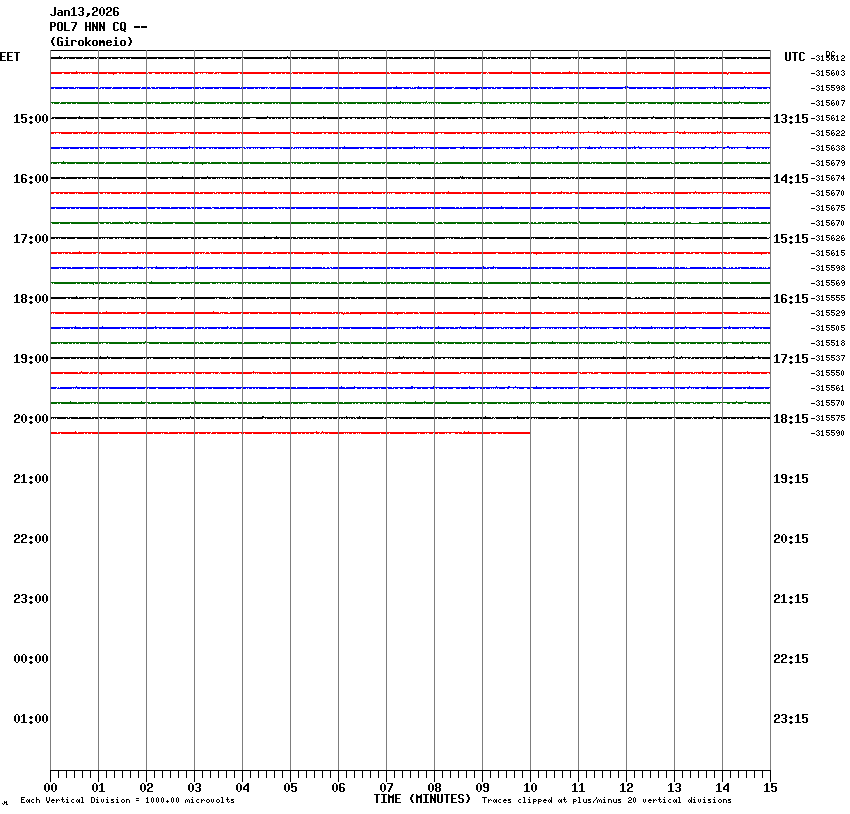This screenshot has width=850, height=814.
Task: Click the Jan13,2026 date header
Action: [x=84, y=12]
